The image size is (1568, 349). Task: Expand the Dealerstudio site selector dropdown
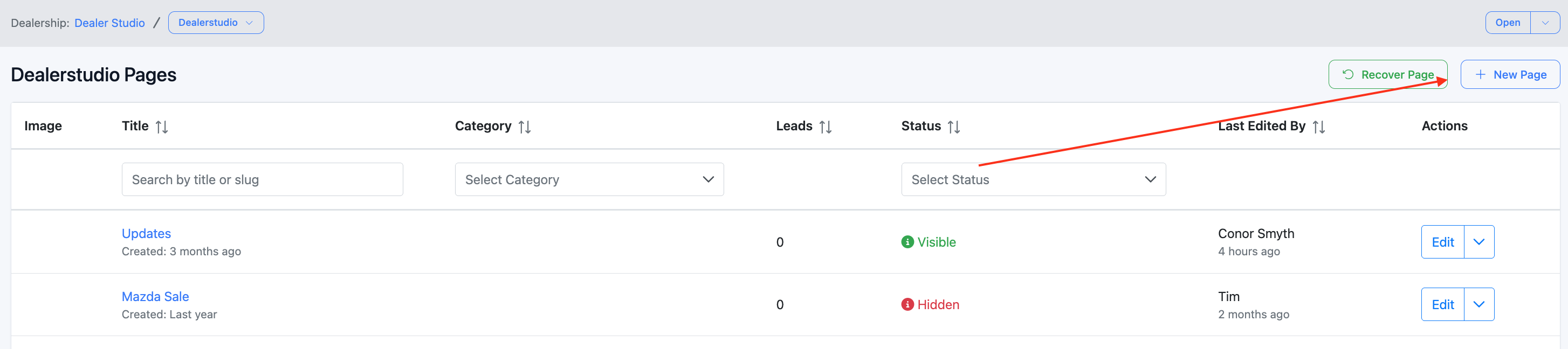click(x=216, y=23)
